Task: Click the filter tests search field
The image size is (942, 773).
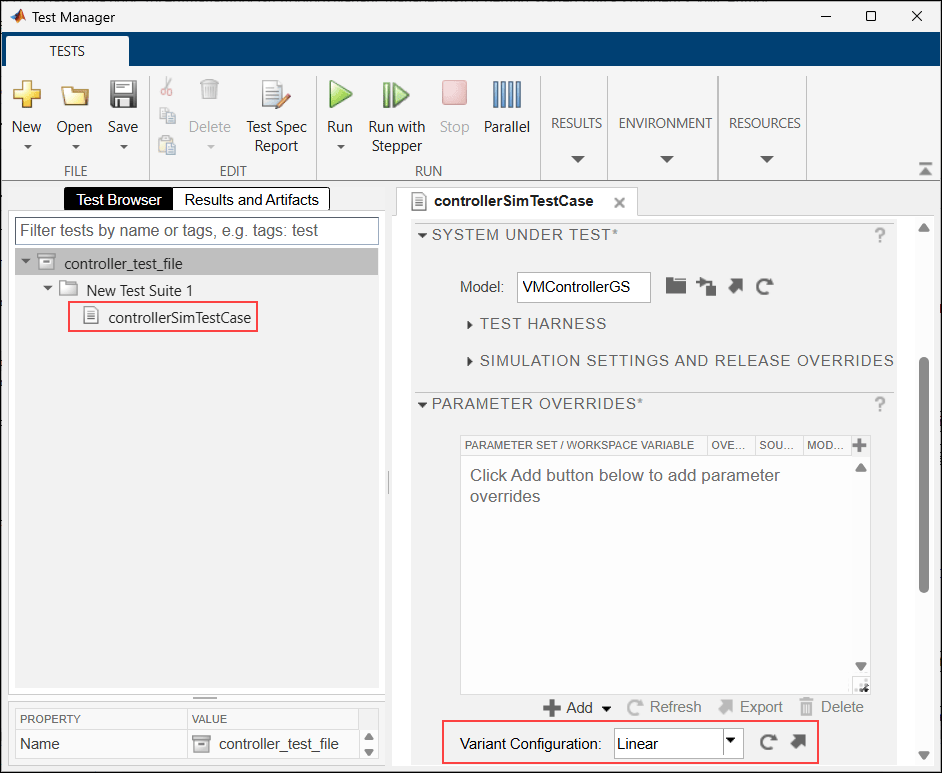Action: [196, 231]
